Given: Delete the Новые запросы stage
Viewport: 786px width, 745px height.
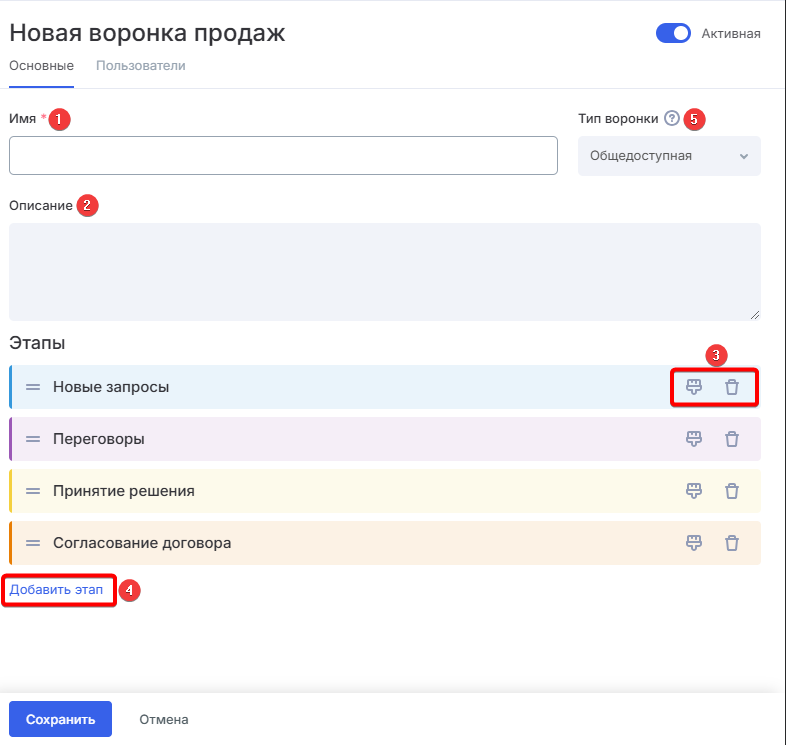Looking at the screenshot, I should pos(732,387).
